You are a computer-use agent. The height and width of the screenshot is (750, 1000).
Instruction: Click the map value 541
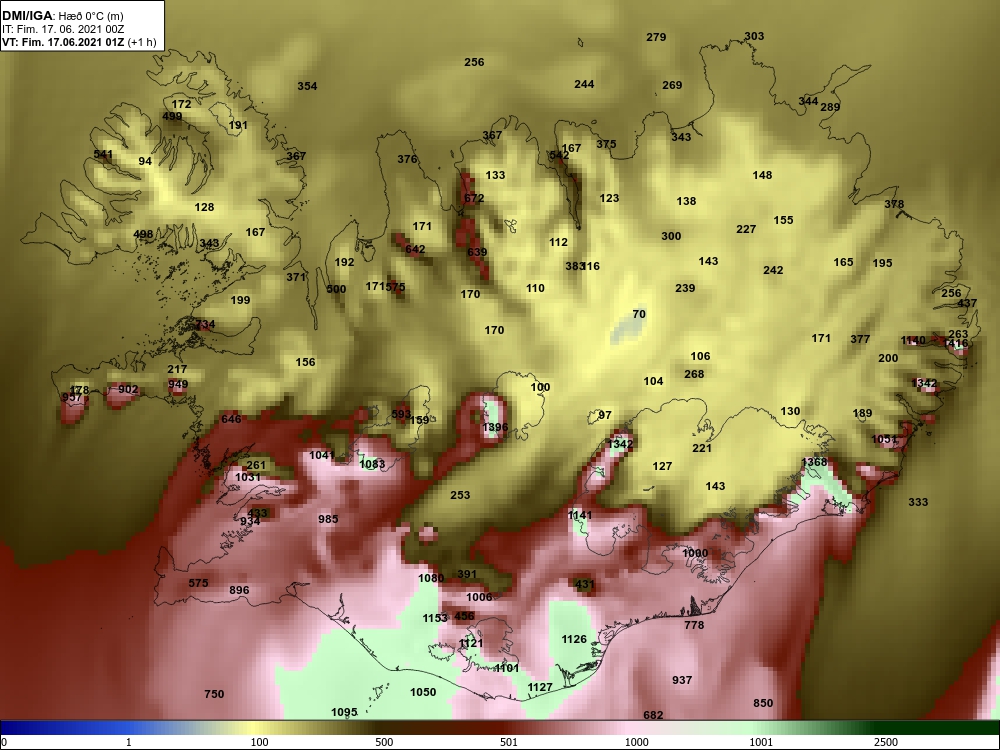click(103, 154)
